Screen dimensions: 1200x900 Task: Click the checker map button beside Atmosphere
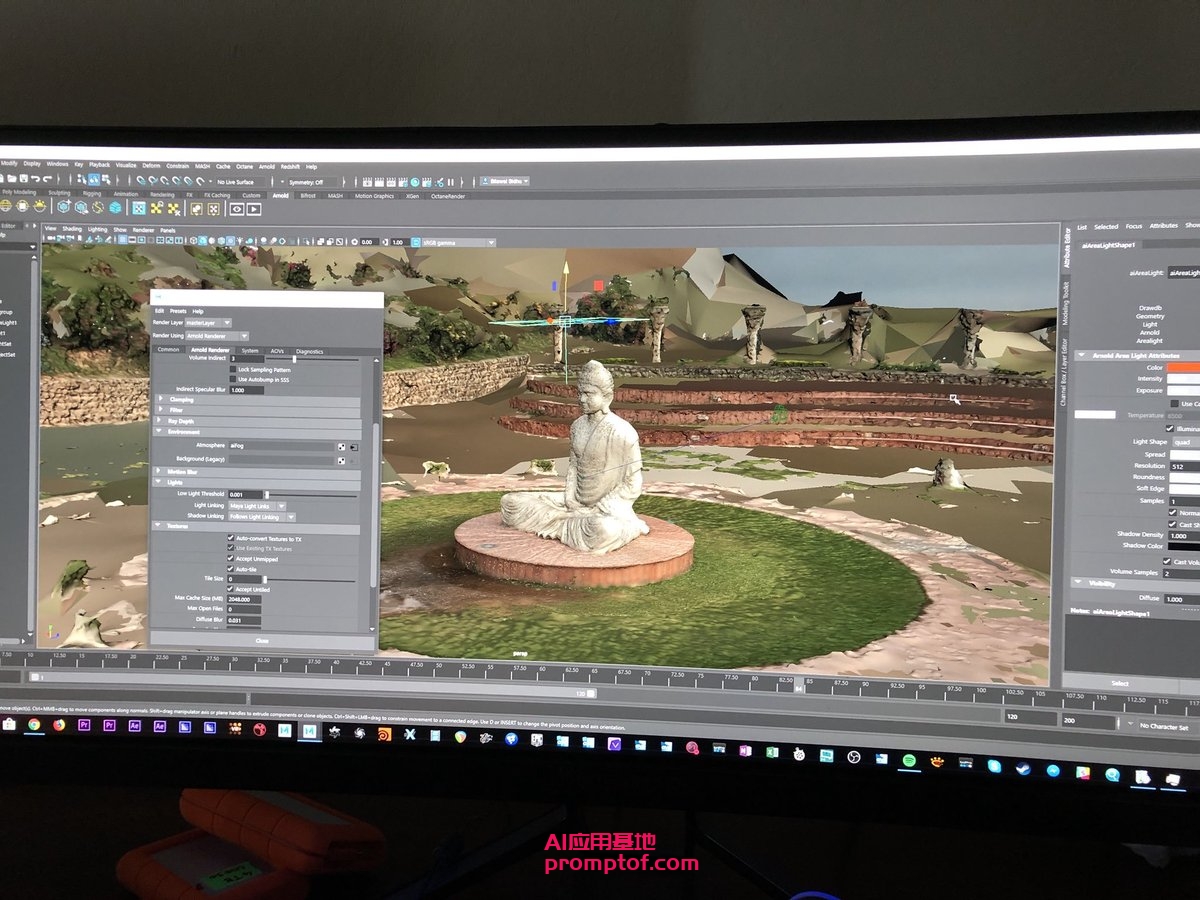(341, 445)
